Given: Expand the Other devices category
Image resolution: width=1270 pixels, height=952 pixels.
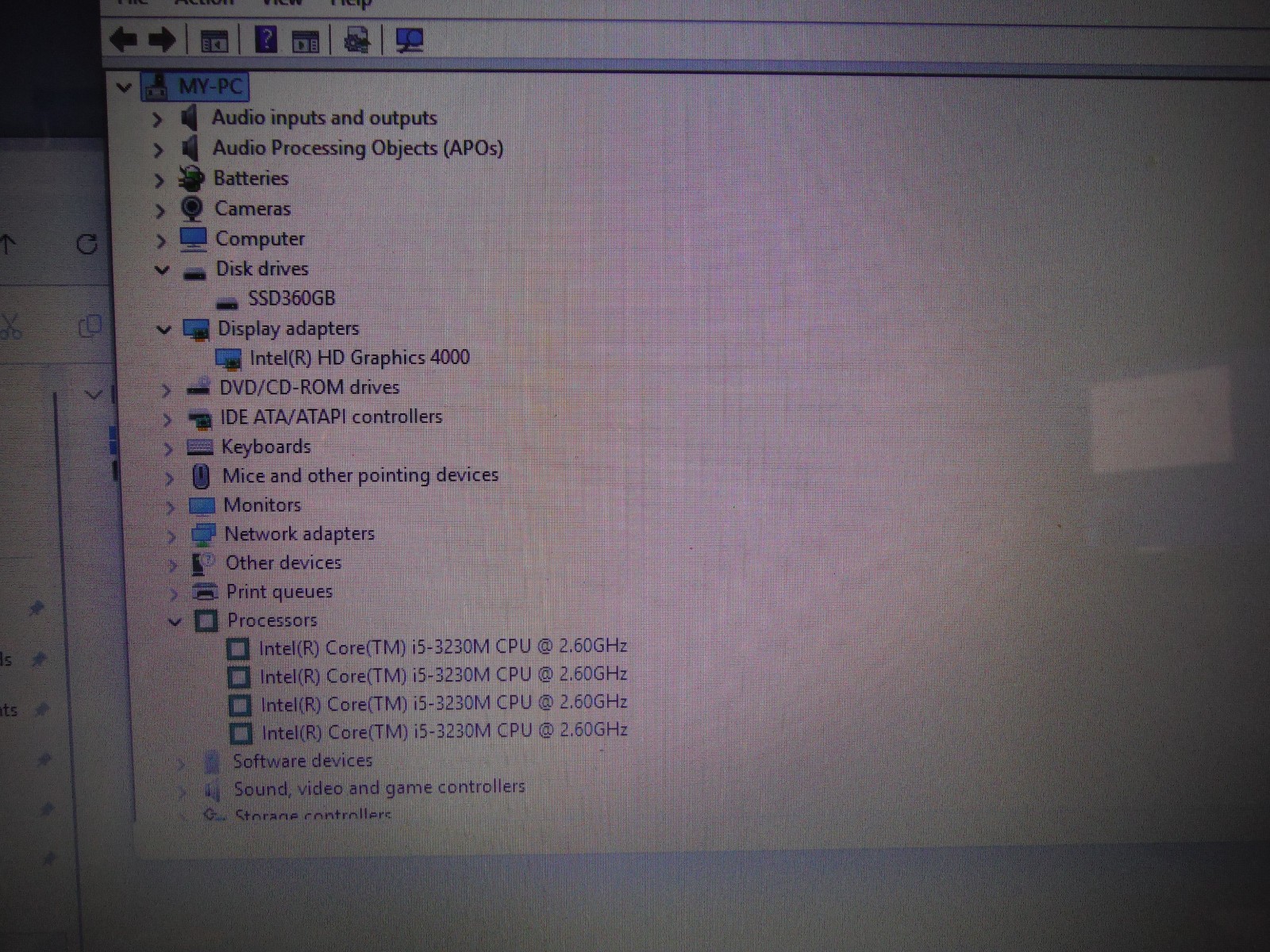Looking at the screenshot, I should pos(172,565).
